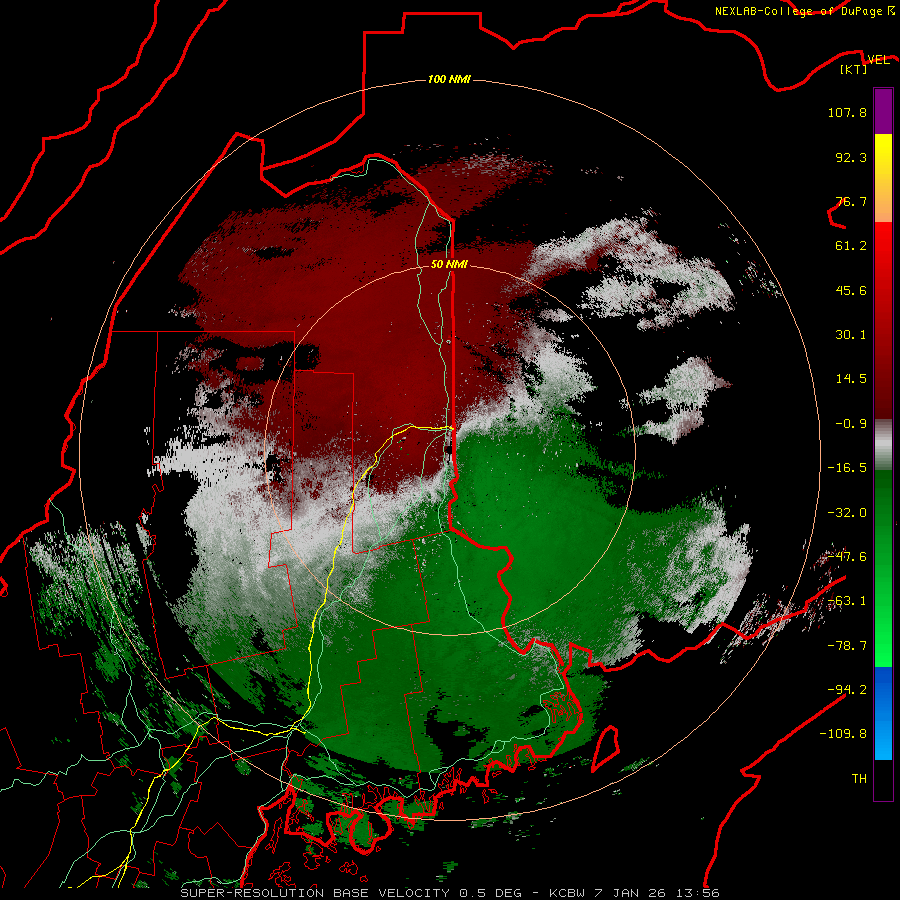
Task: Select the -0.9 scale value
Action: point(851,424)
